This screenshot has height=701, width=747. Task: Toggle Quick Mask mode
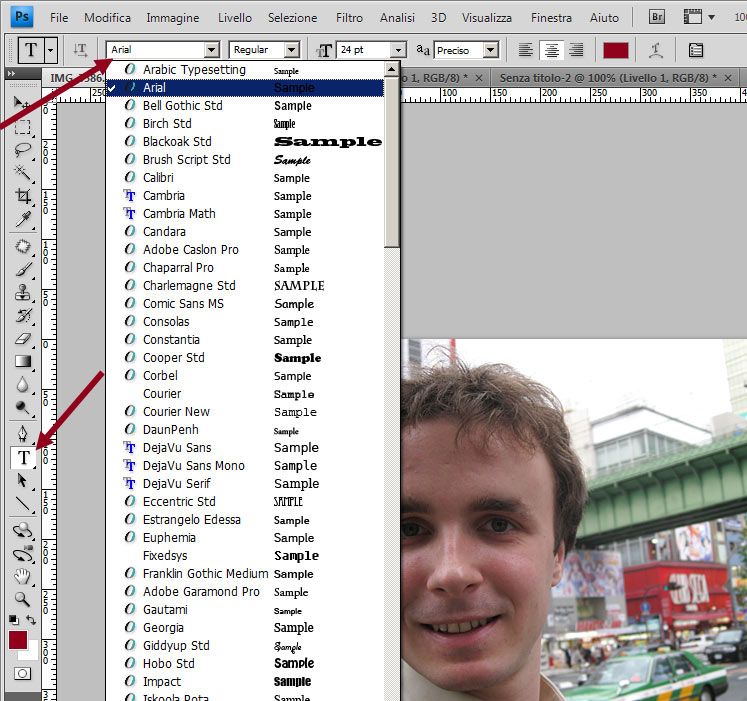pyautogui.click(x=22, y=673)
